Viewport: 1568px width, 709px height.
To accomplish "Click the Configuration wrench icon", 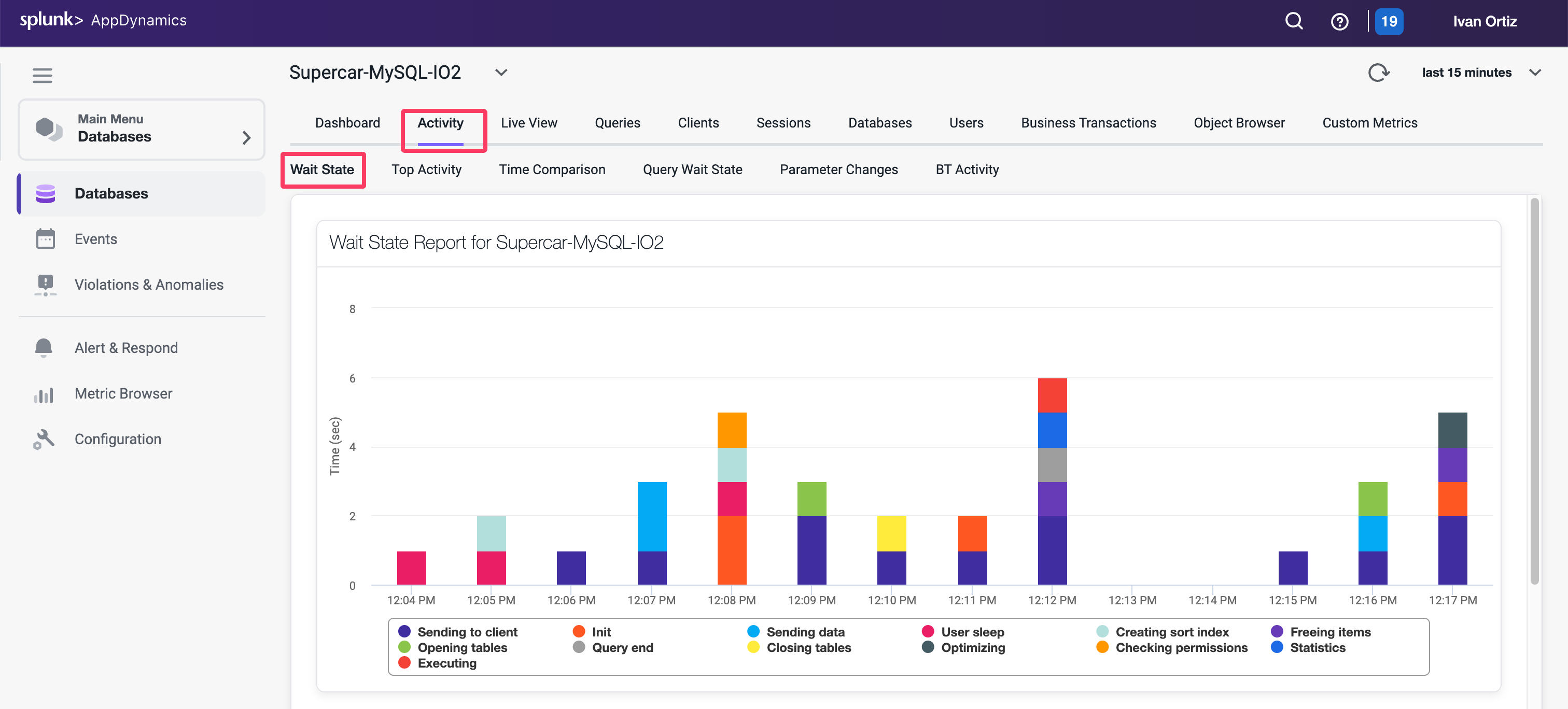I will 44,439.
